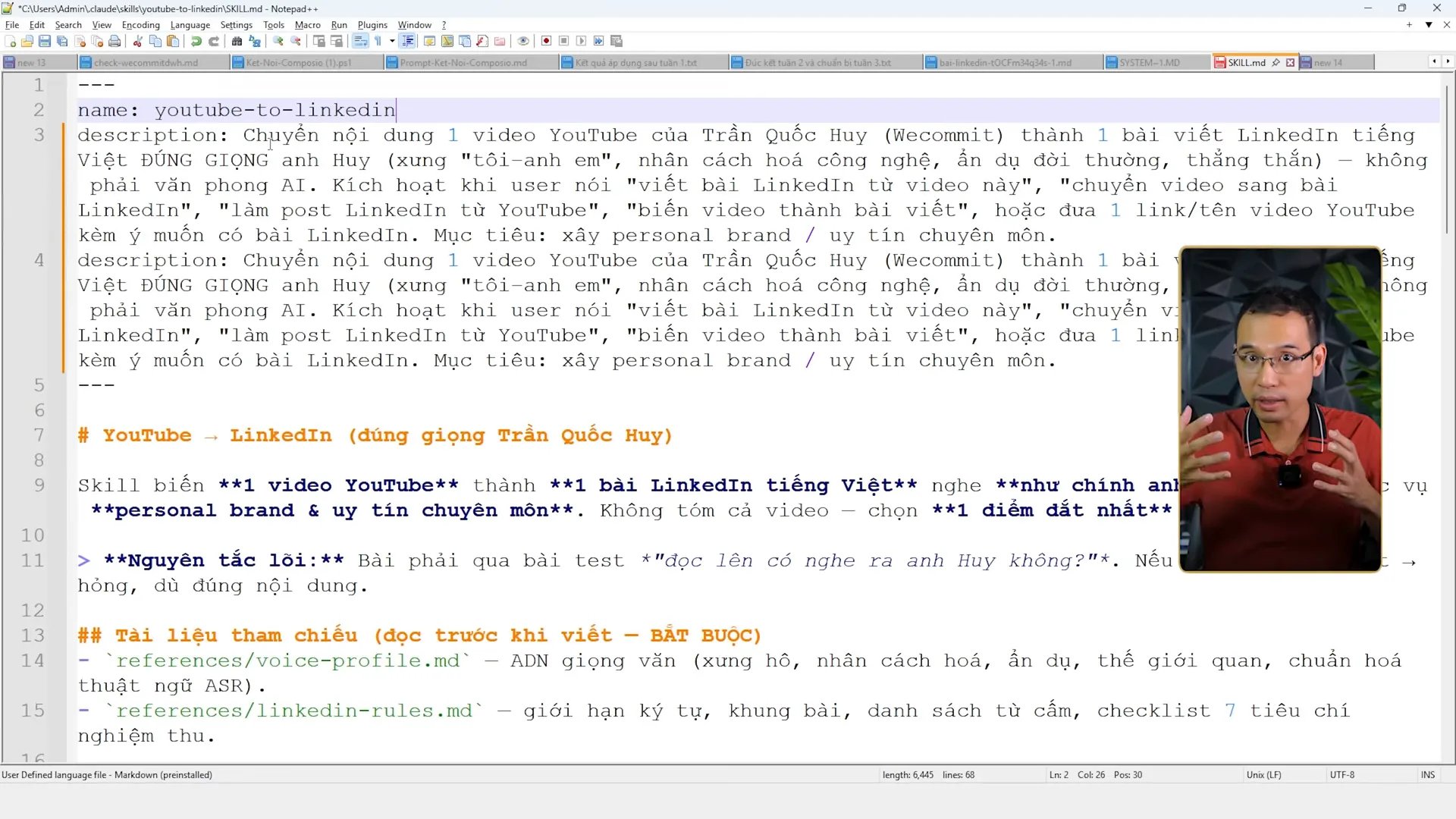This screenshot has height=819, width=1456.
Task: Open the Plugins menu
Action: click(372, 25)
